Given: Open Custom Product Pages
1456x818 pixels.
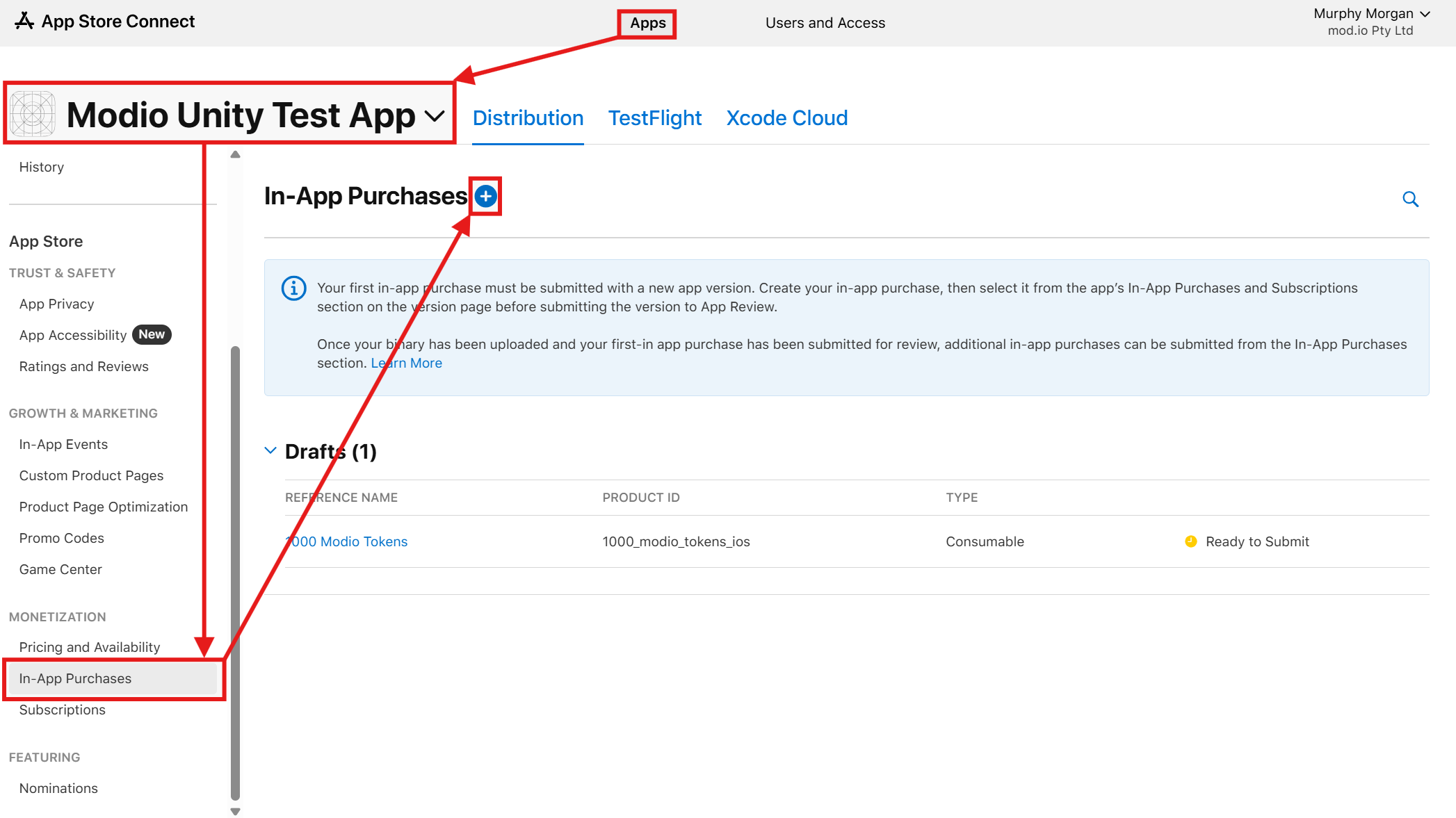Looking at the screenshot, I should pos(91,475).
